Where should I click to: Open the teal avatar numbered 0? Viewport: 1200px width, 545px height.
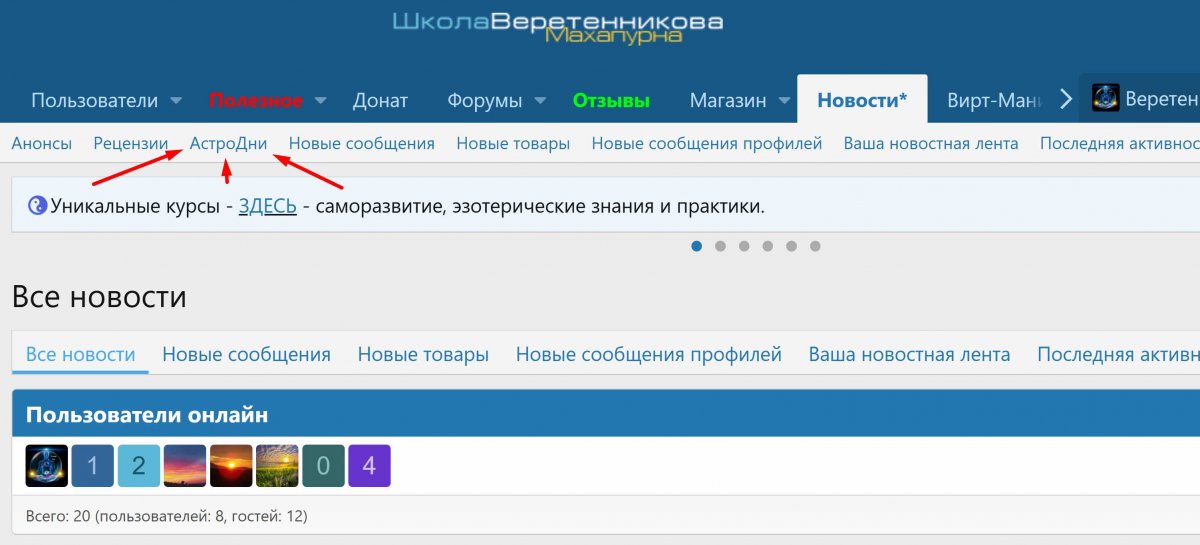click(323, 466)
